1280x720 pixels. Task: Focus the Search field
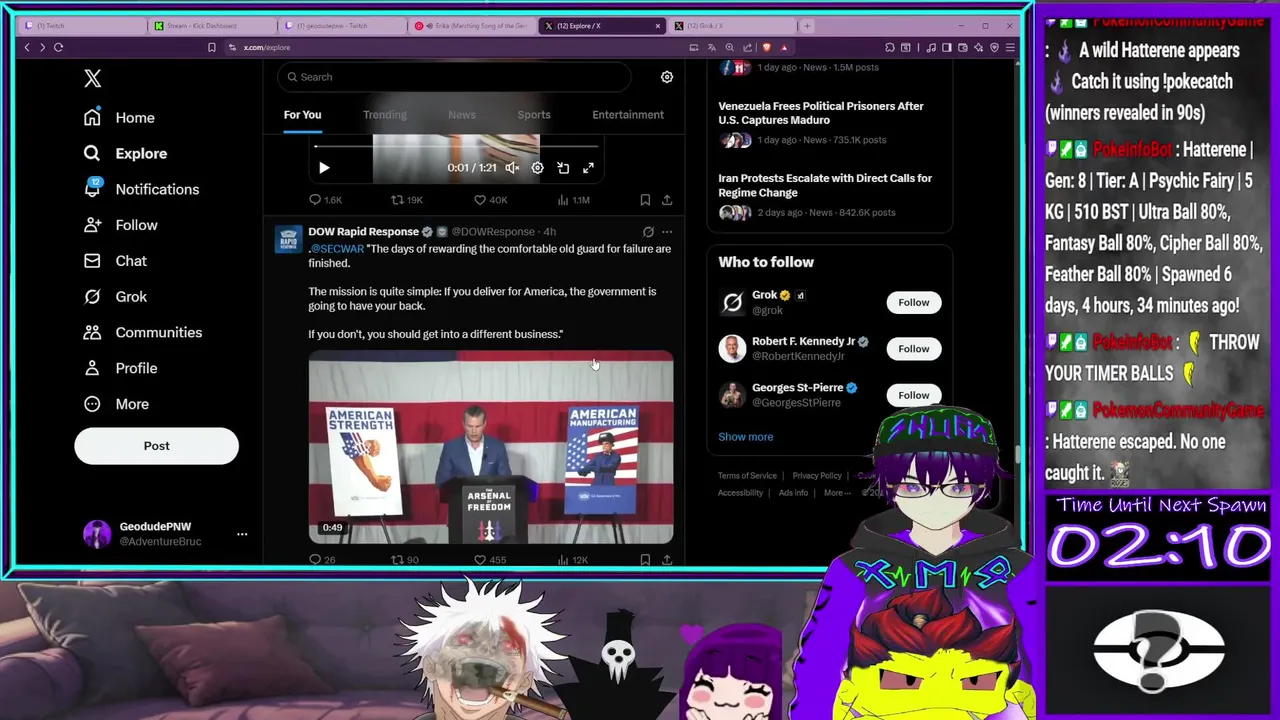coord(455,77)
